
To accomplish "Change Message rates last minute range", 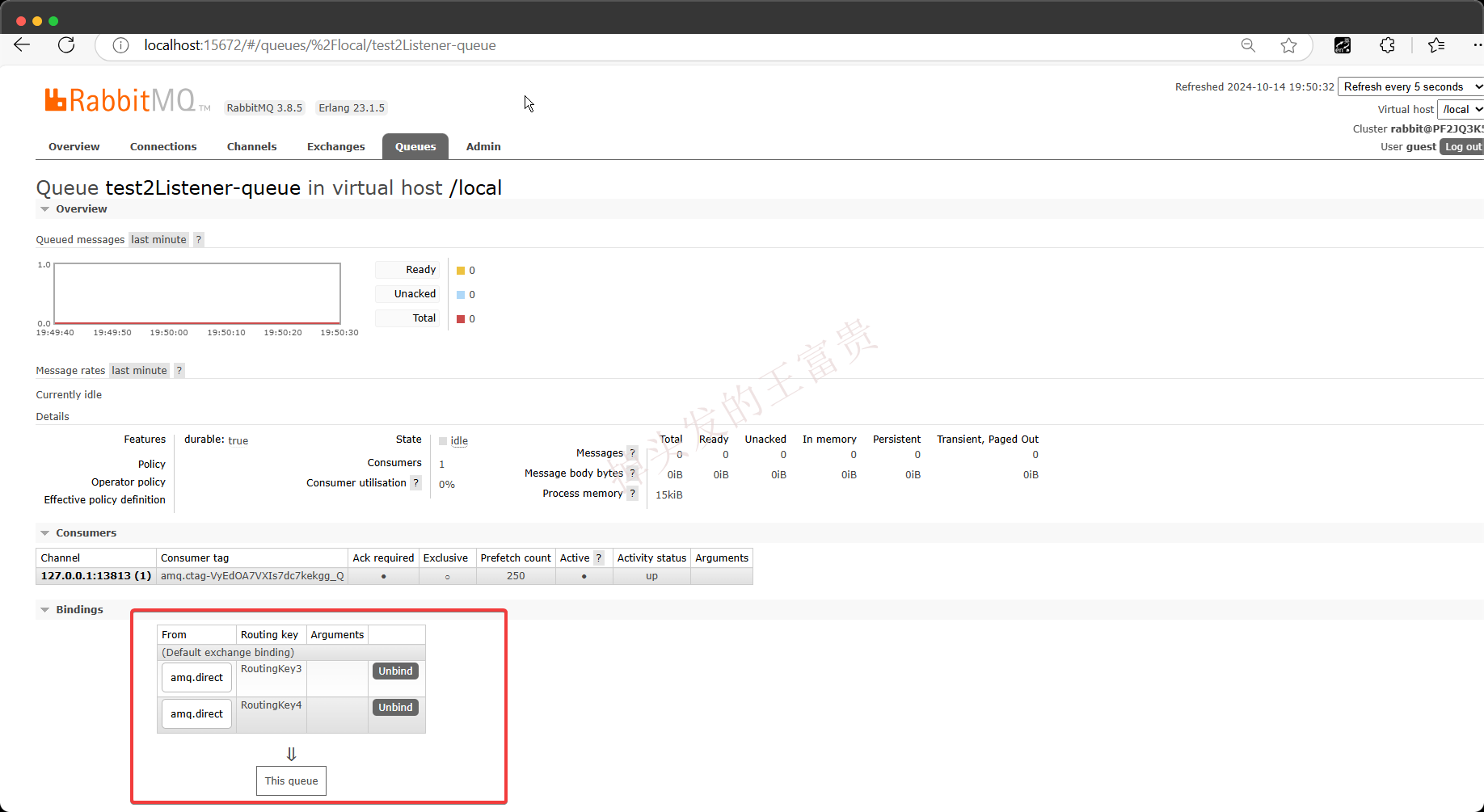I will (x=139, y=371).
